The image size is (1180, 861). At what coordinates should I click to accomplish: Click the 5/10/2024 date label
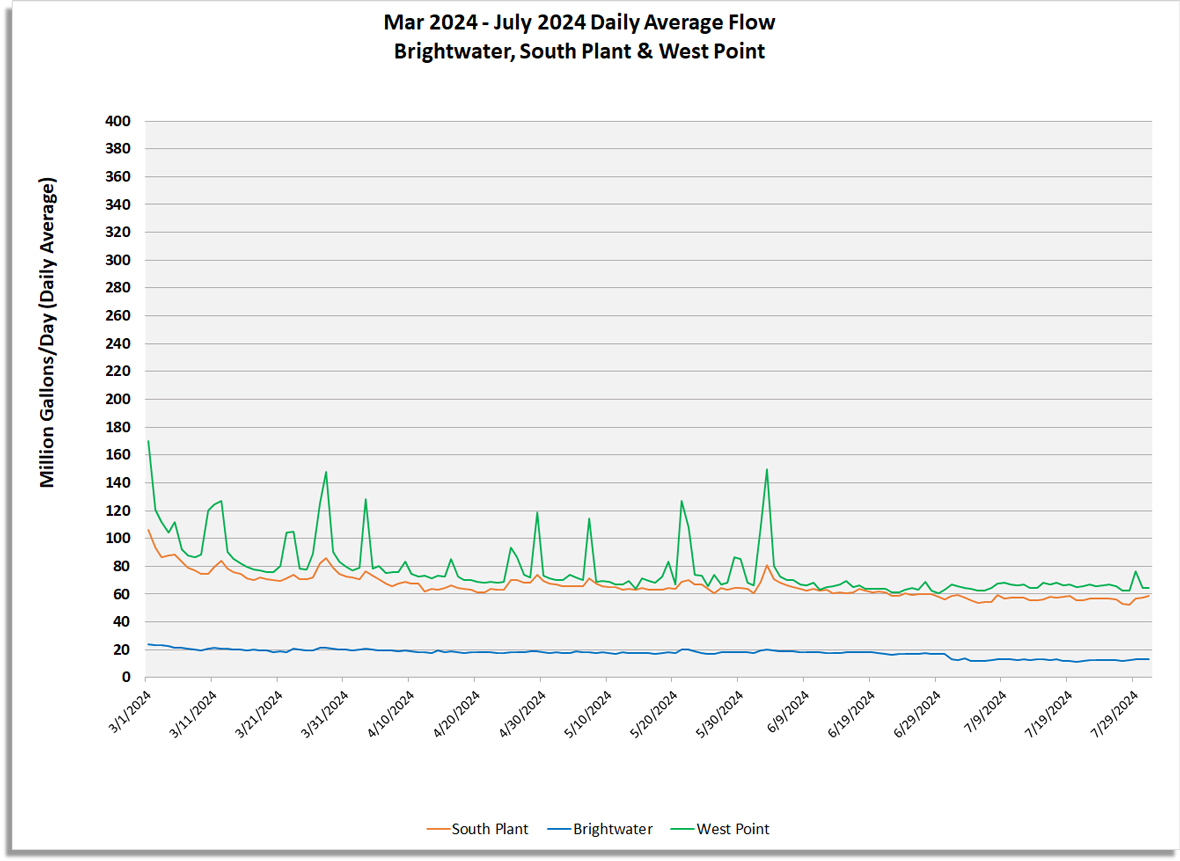(588, 715)
